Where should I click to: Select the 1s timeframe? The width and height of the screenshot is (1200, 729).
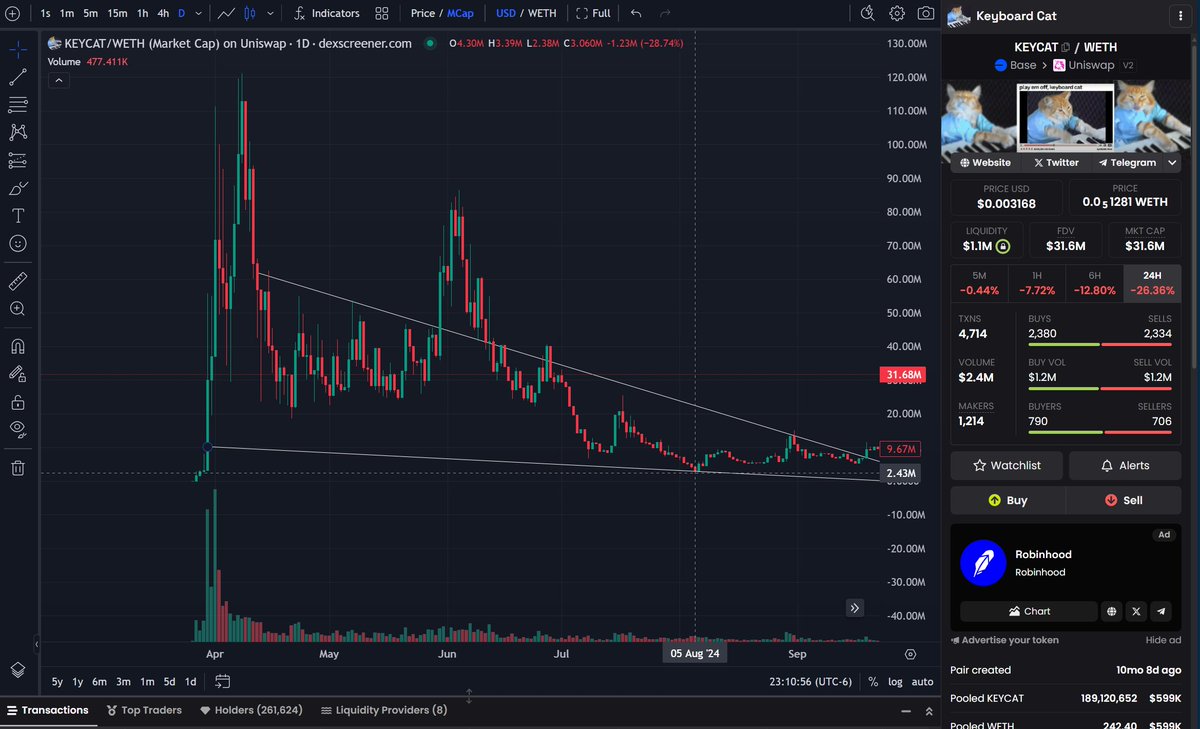(x=46, y=13)
